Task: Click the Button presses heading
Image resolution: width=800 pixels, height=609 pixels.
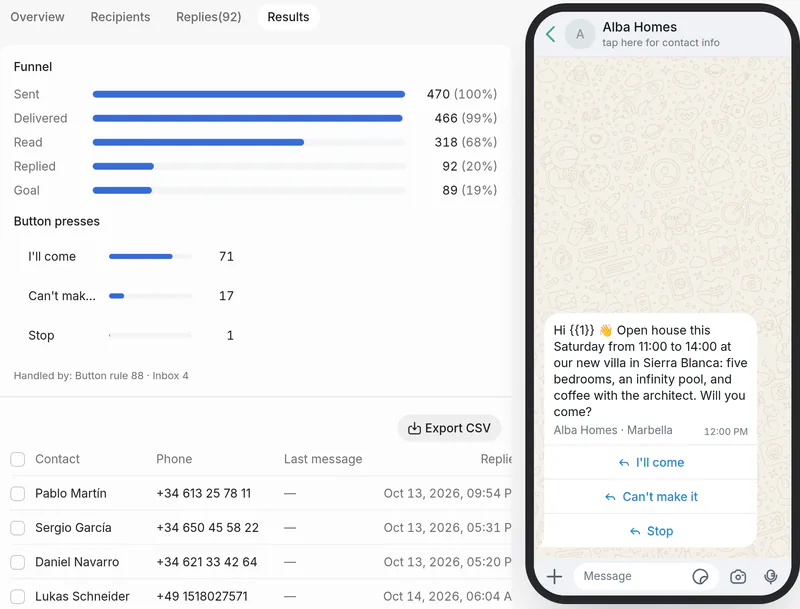Action: (57, 221)
